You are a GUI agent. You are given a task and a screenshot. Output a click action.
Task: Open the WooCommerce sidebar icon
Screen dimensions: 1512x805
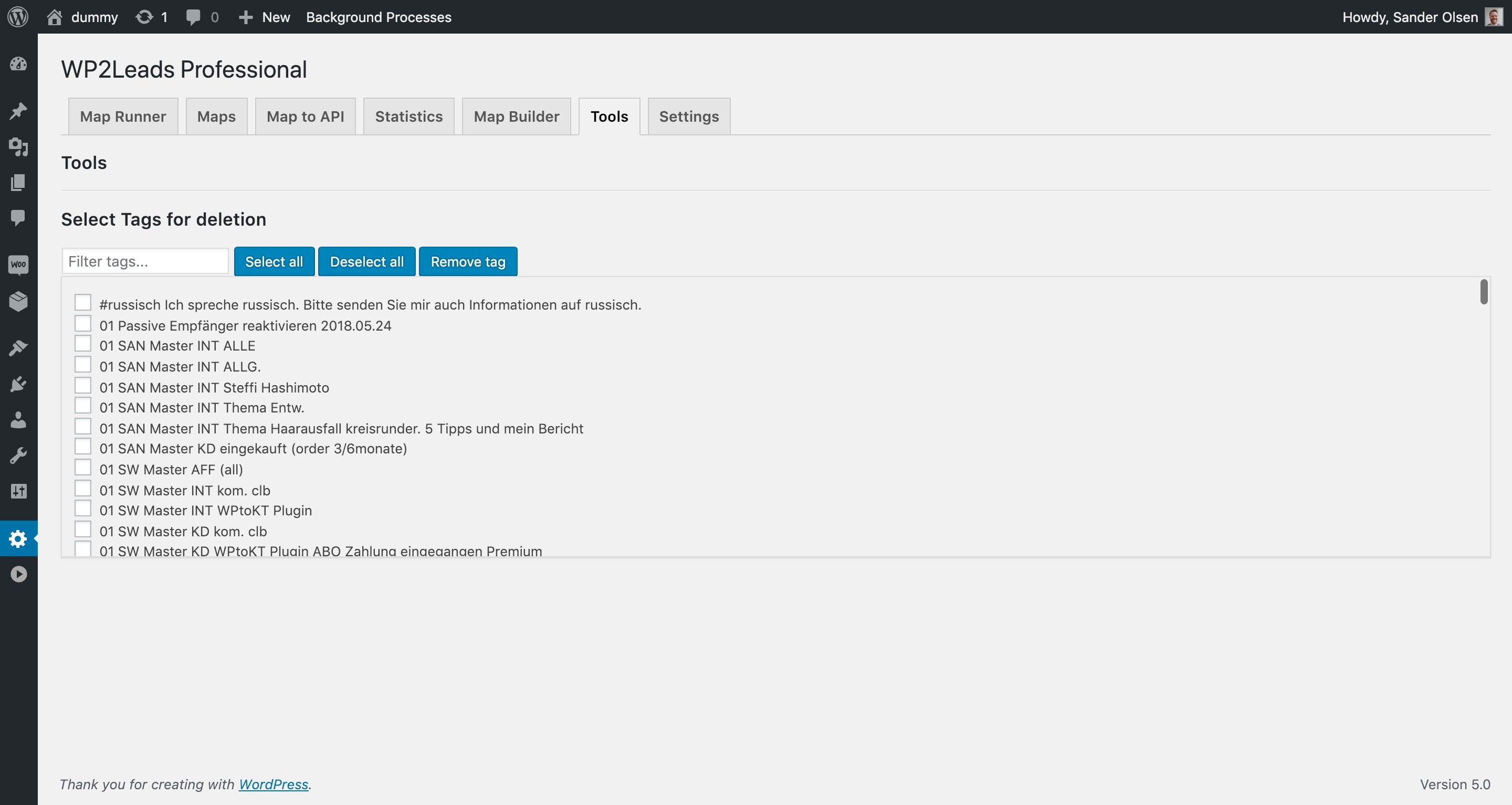coord(18,264)
